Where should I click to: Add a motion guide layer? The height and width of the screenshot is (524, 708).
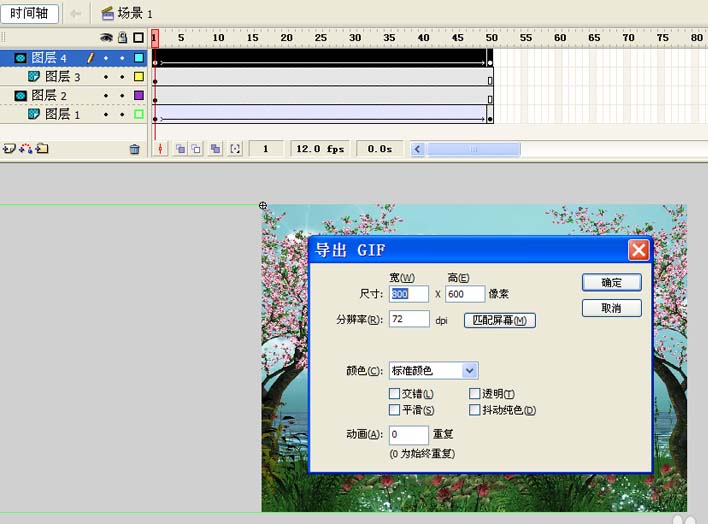(x=26, y=149)
